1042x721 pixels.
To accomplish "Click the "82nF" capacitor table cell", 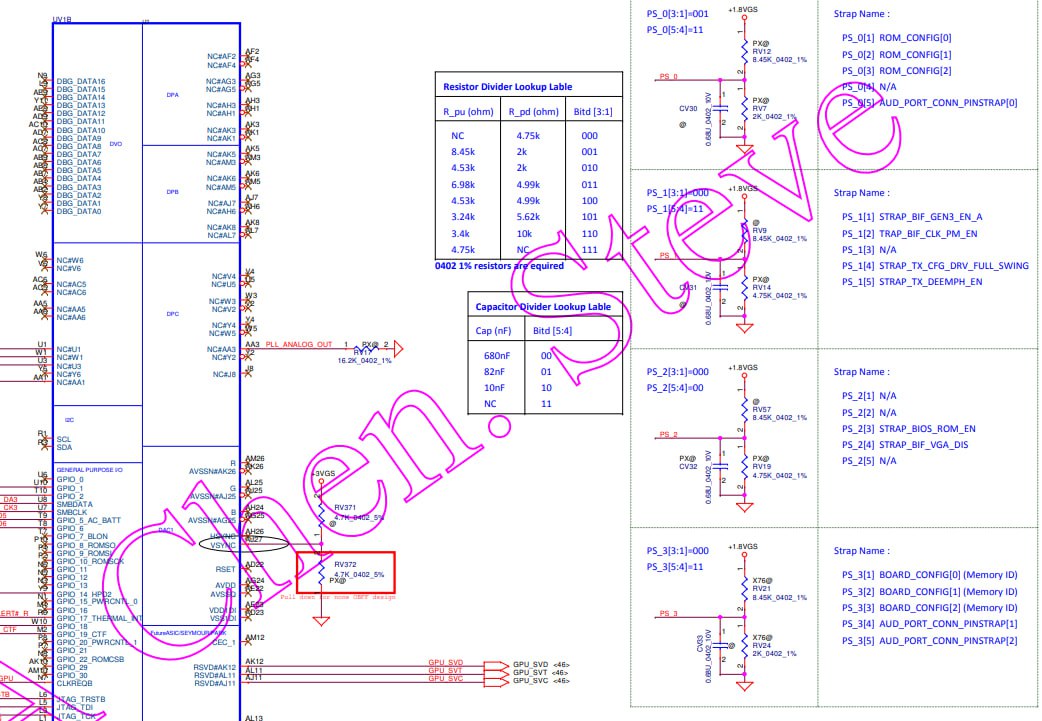I will tap(494, 371).
